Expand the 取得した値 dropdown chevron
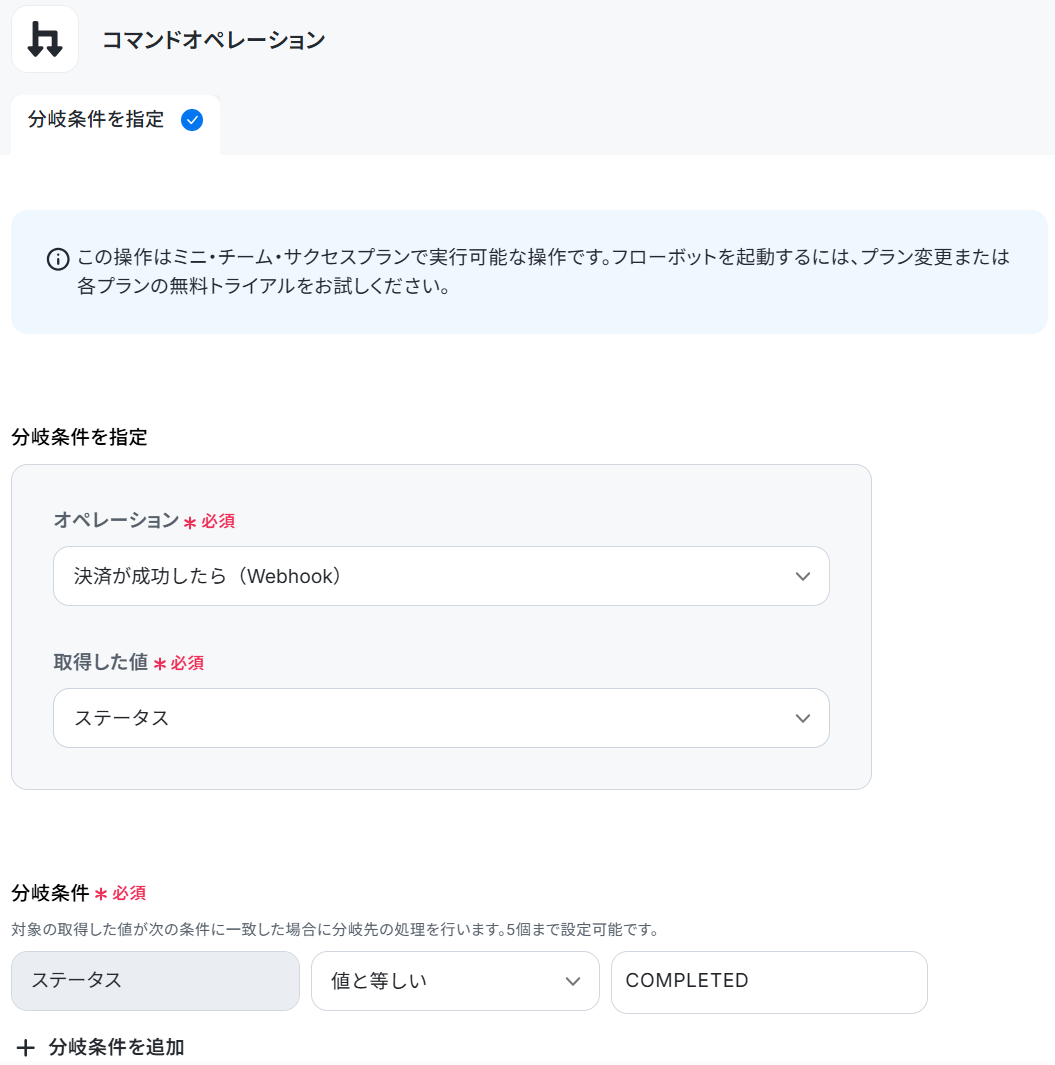The width and height of the screenshot is (1055, 1065). click(x=802, y=719)
